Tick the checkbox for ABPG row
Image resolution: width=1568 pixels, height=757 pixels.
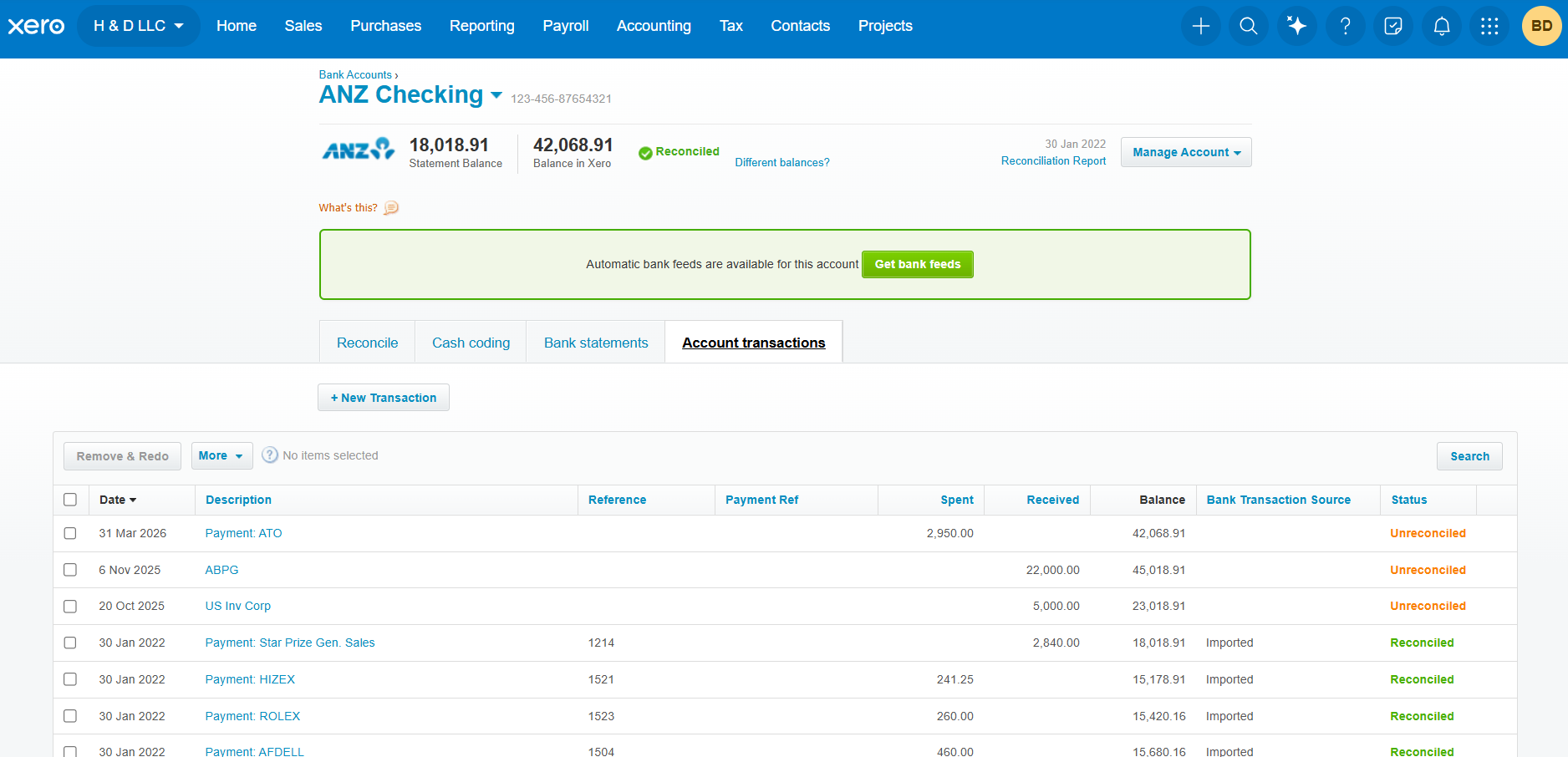point(70,570)
